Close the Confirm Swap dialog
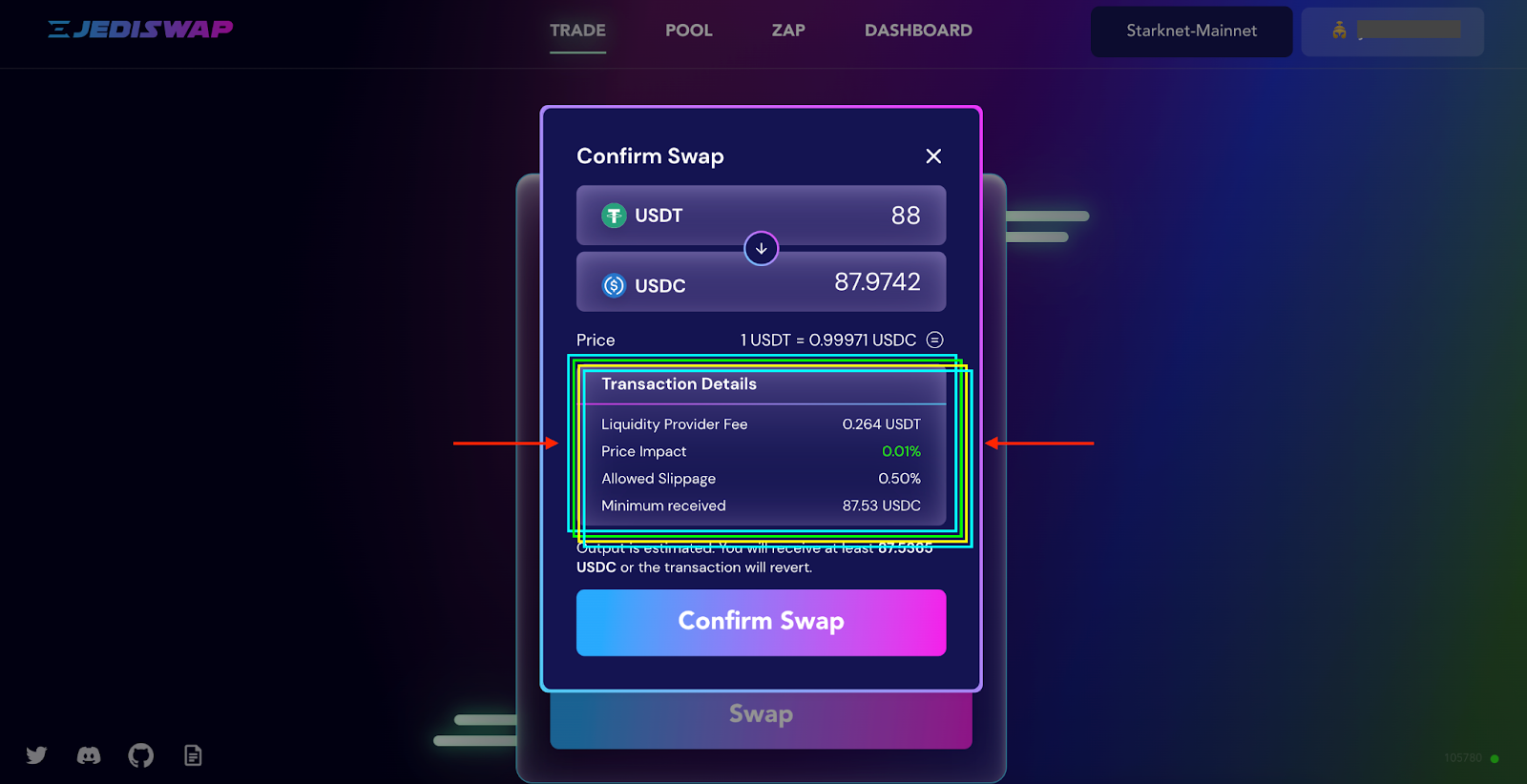This screenshot has height=784, width=1527. (x=933, y=156)
